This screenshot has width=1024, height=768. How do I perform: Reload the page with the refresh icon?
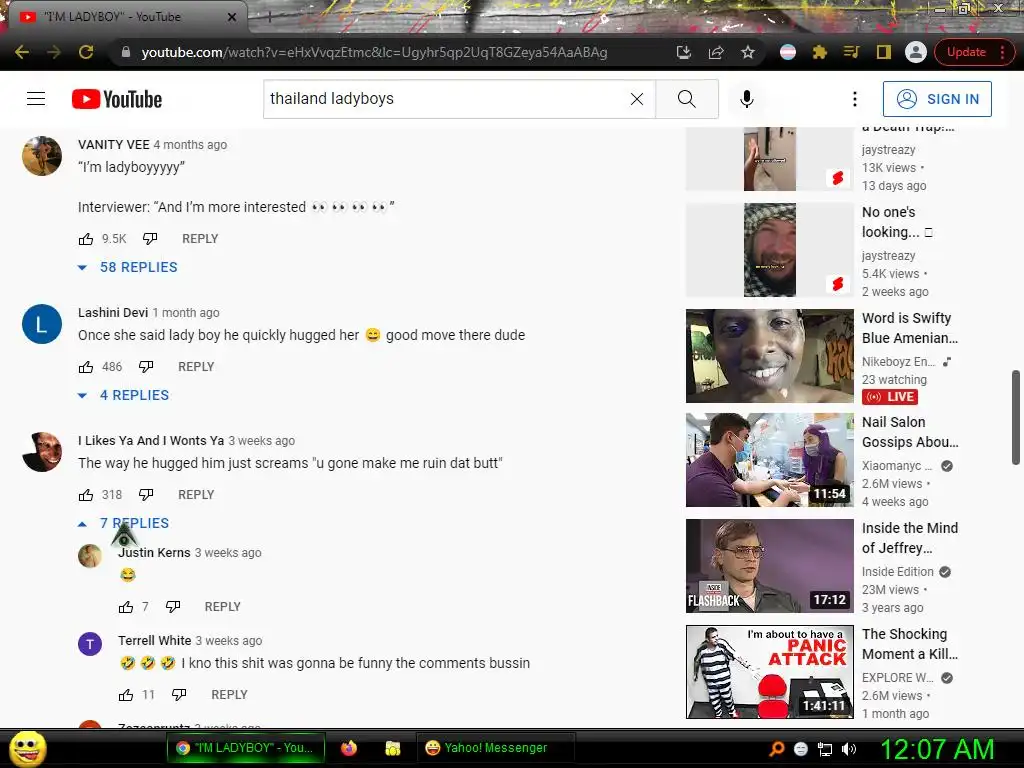[86, 52]
